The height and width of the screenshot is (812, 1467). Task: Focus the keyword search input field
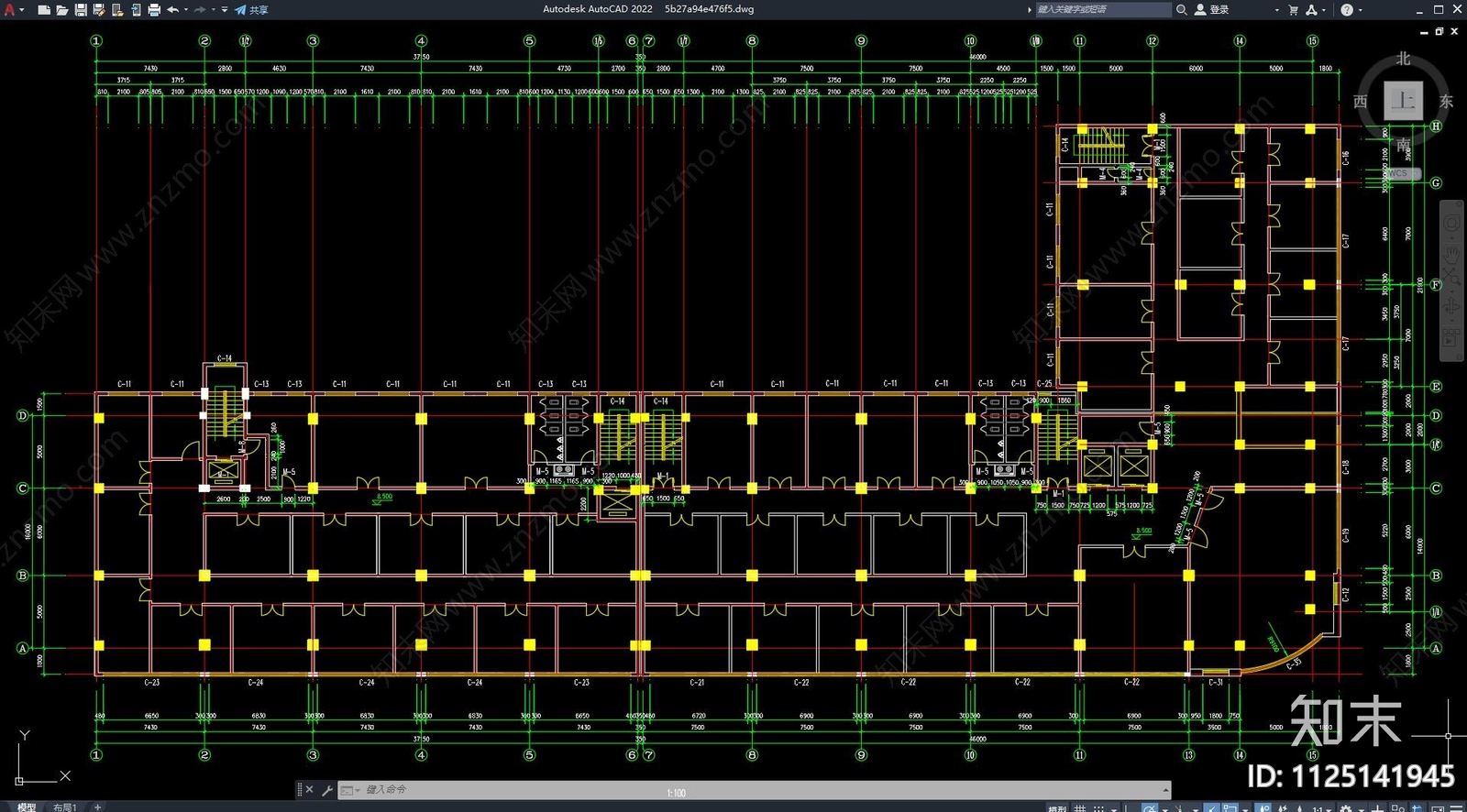click(x=1103, y=9)
